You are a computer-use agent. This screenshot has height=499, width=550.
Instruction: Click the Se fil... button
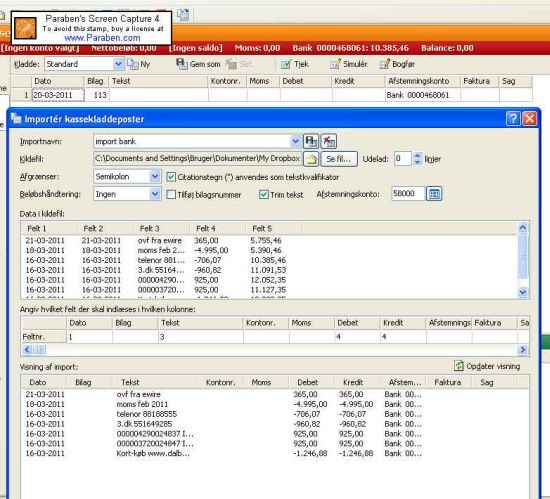click(x=339, y=159)
